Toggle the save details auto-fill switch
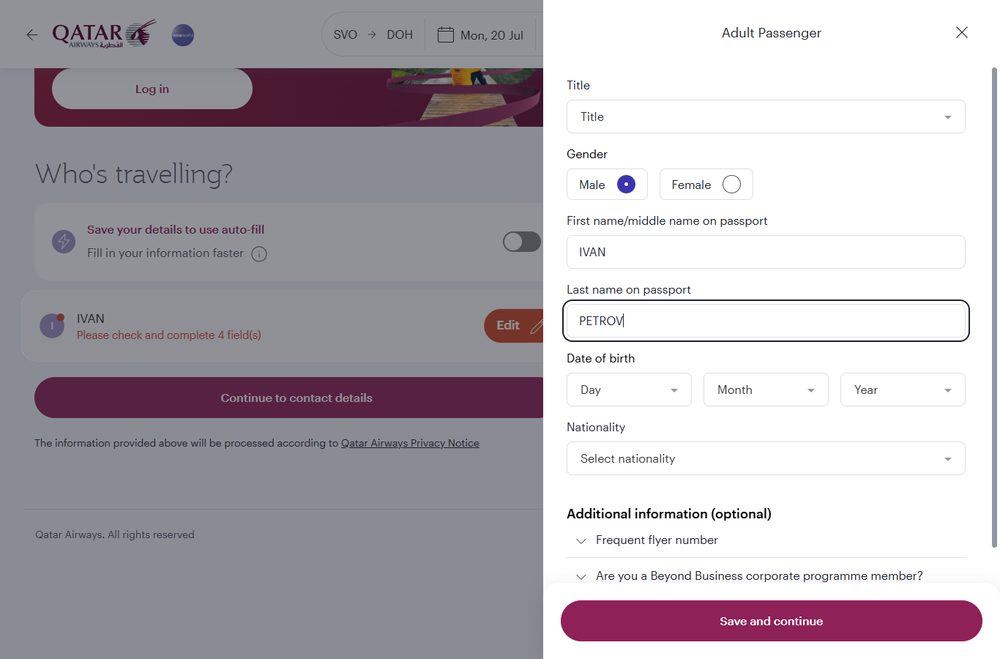 (x=522, y=242)
